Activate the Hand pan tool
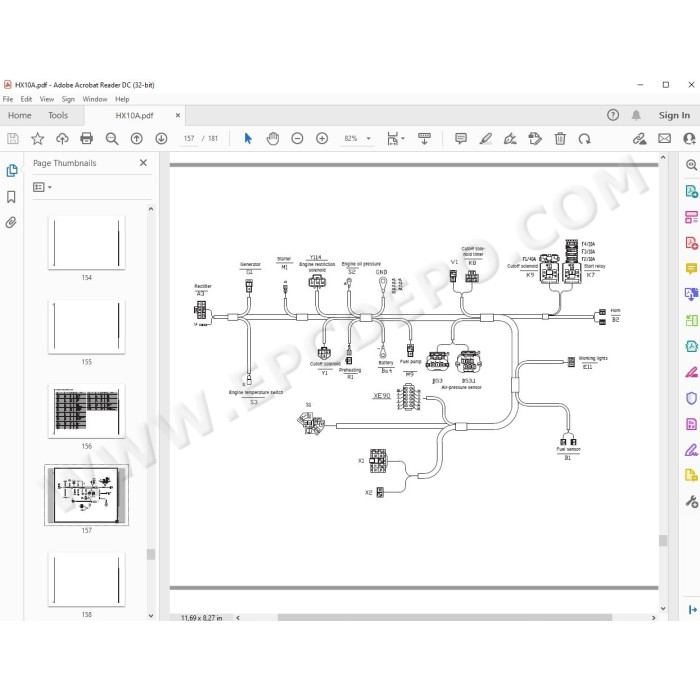 coord(272,139)
